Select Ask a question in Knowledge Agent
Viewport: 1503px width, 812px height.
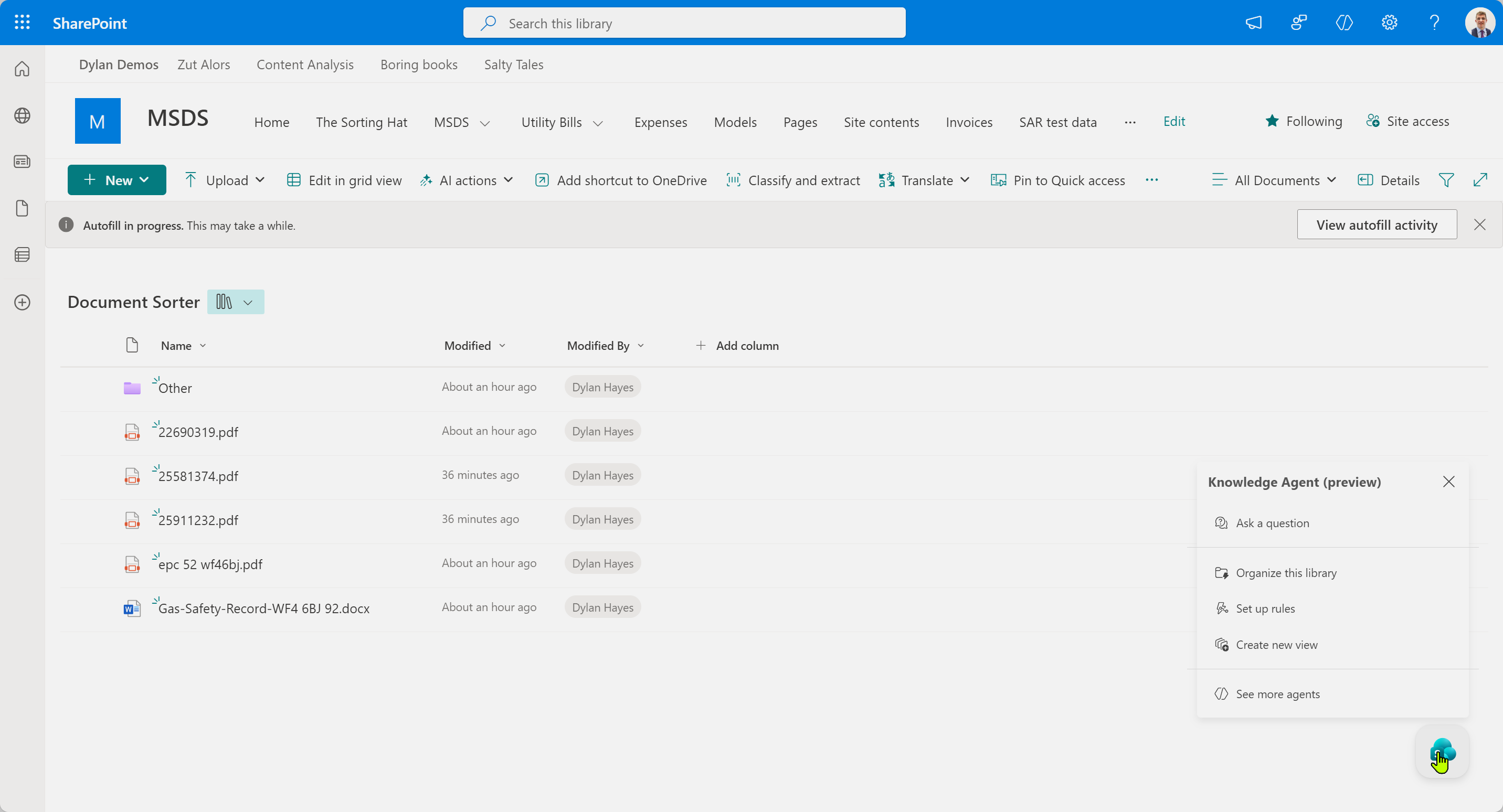(1272, 522)
